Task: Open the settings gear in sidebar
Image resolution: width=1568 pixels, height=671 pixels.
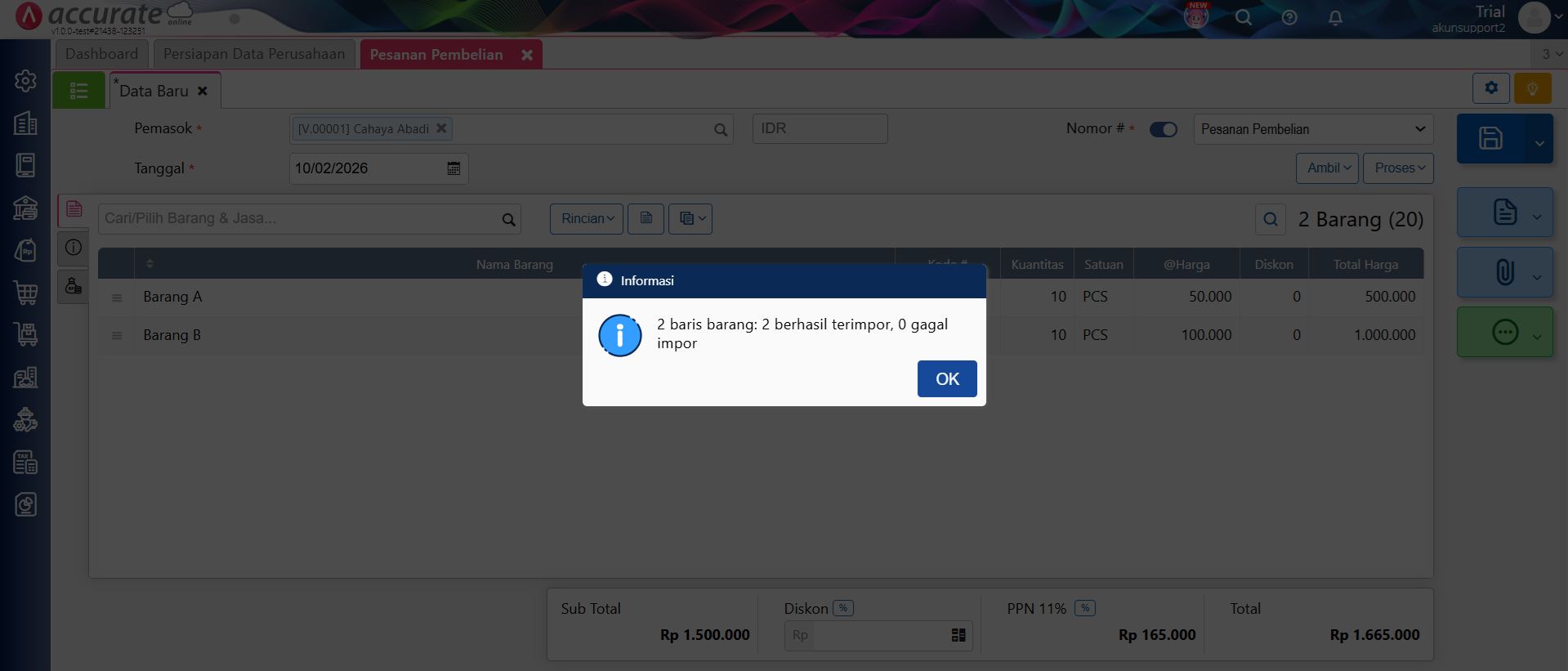Action: click(x=25, y=81)
